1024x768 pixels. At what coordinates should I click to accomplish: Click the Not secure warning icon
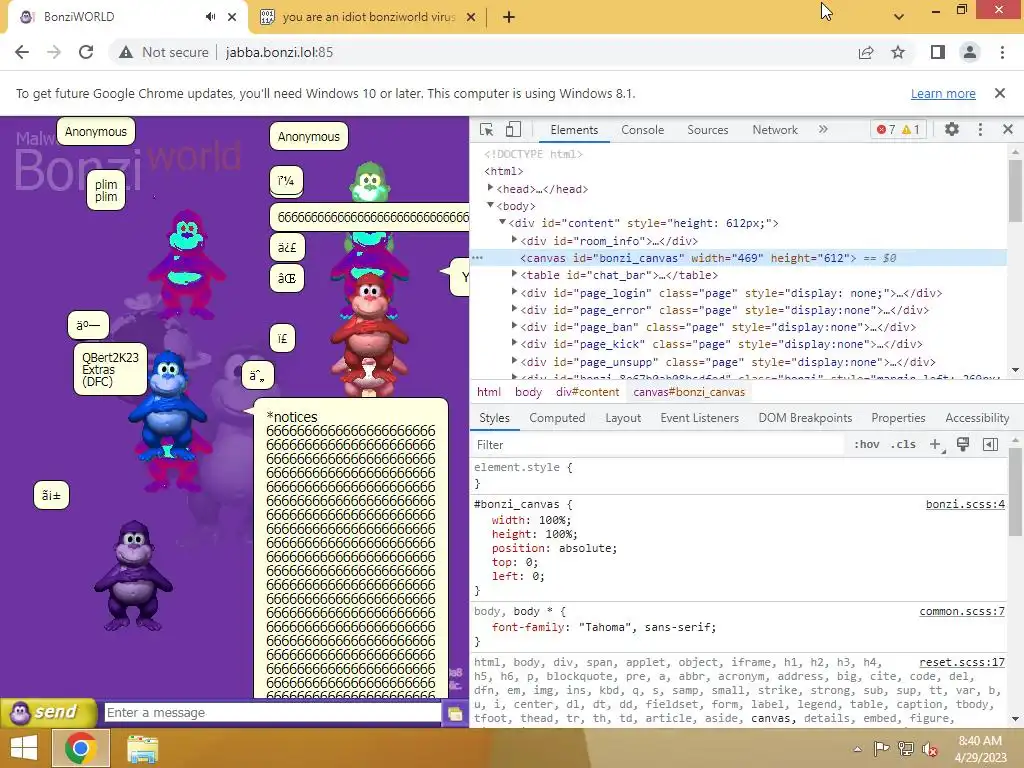tap(125, 52)
